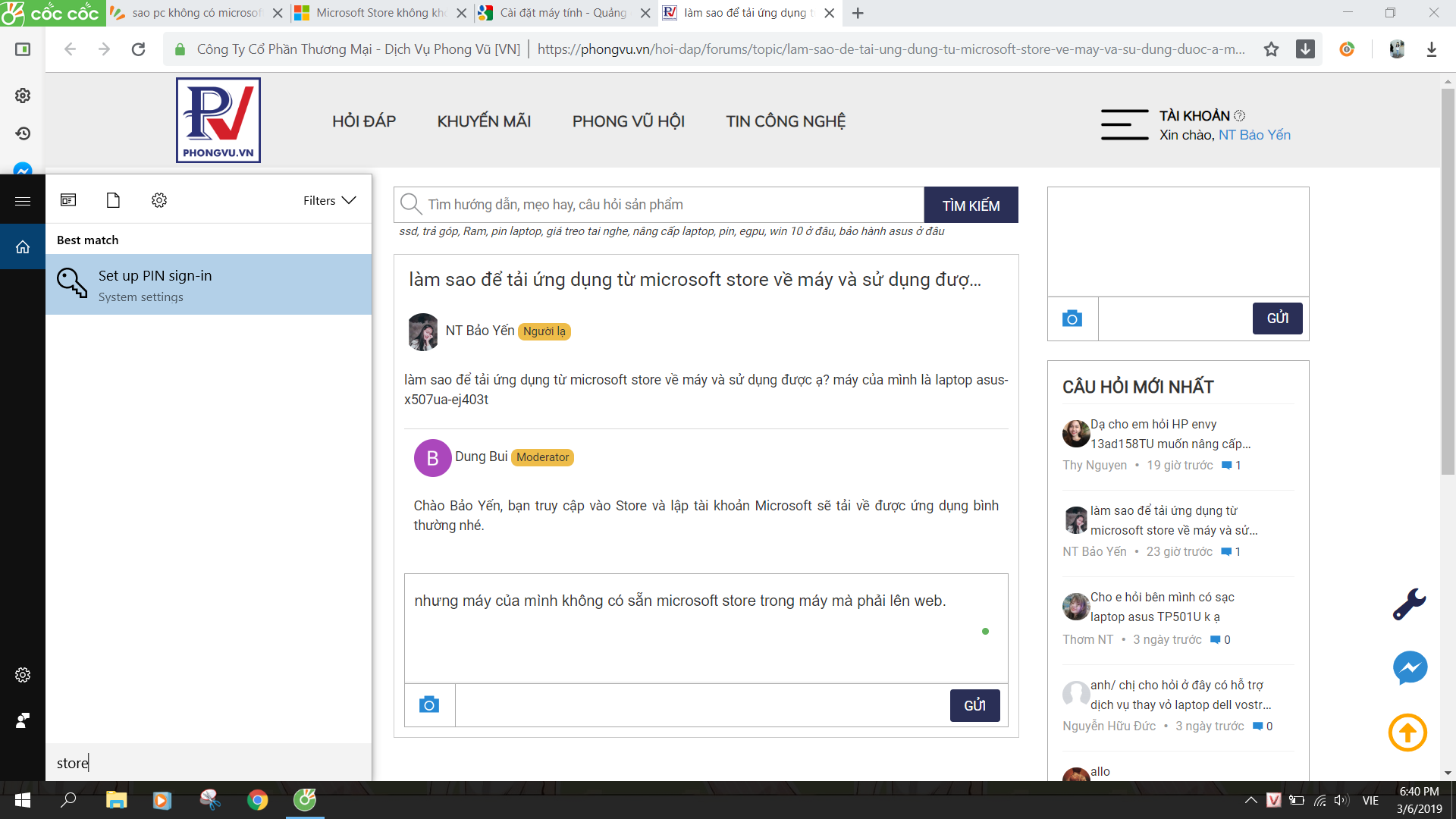The width and height of the screenshot is (1456, 819).
Task: Open Coc Coc sidebar panel icon
Action: click(x=23, y=49)
